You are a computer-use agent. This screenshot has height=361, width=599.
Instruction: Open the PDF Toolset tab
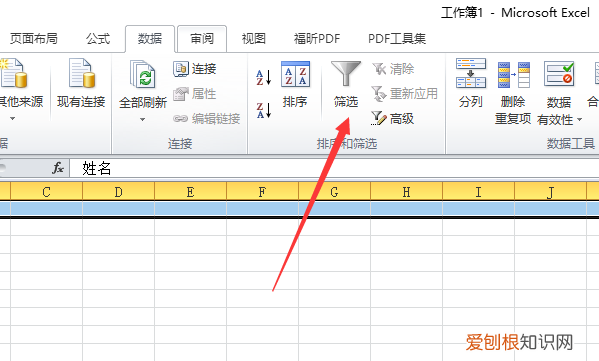397,39
